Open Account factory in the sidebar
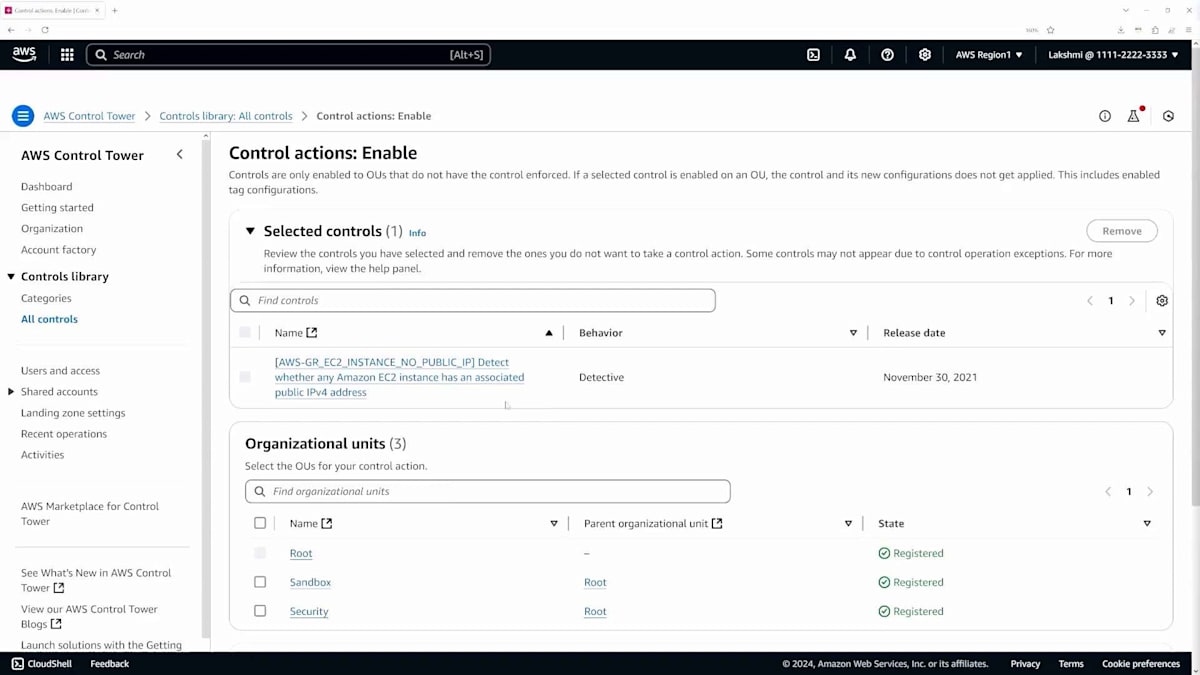 pos(59,250)
